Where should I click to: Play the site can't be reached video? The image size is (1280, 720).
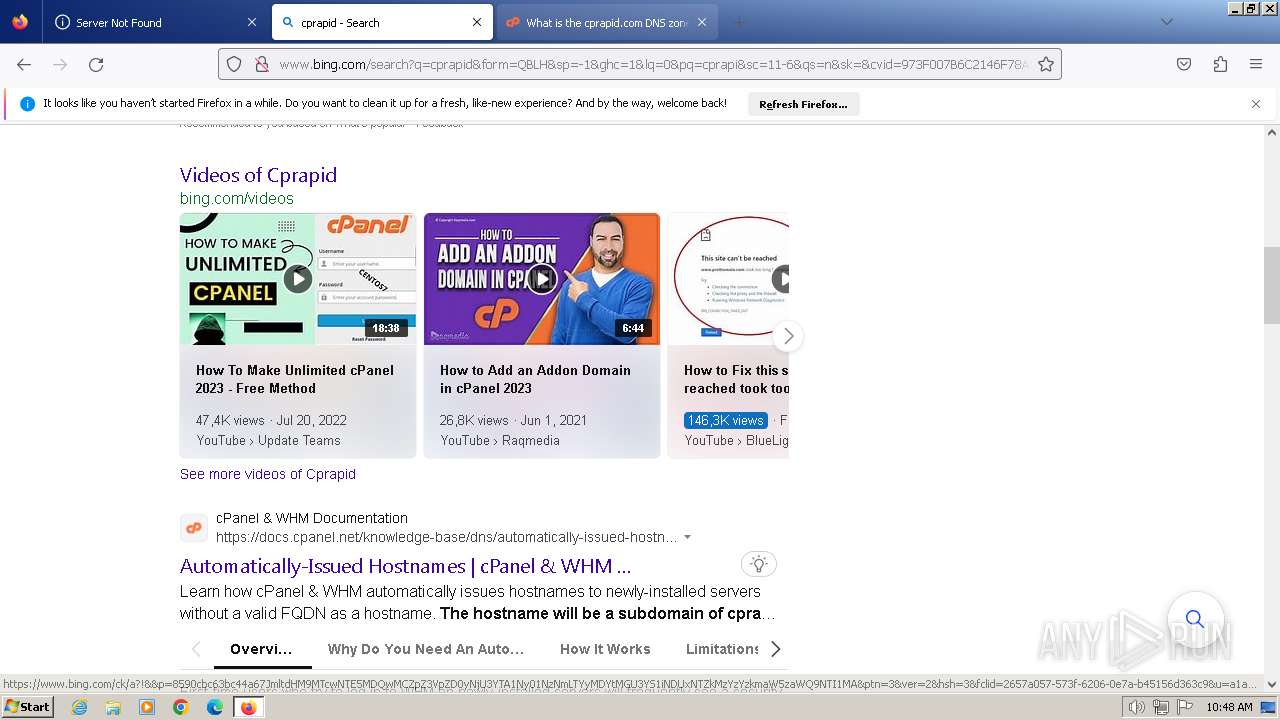pyautogui.click(x=728, y=279)
